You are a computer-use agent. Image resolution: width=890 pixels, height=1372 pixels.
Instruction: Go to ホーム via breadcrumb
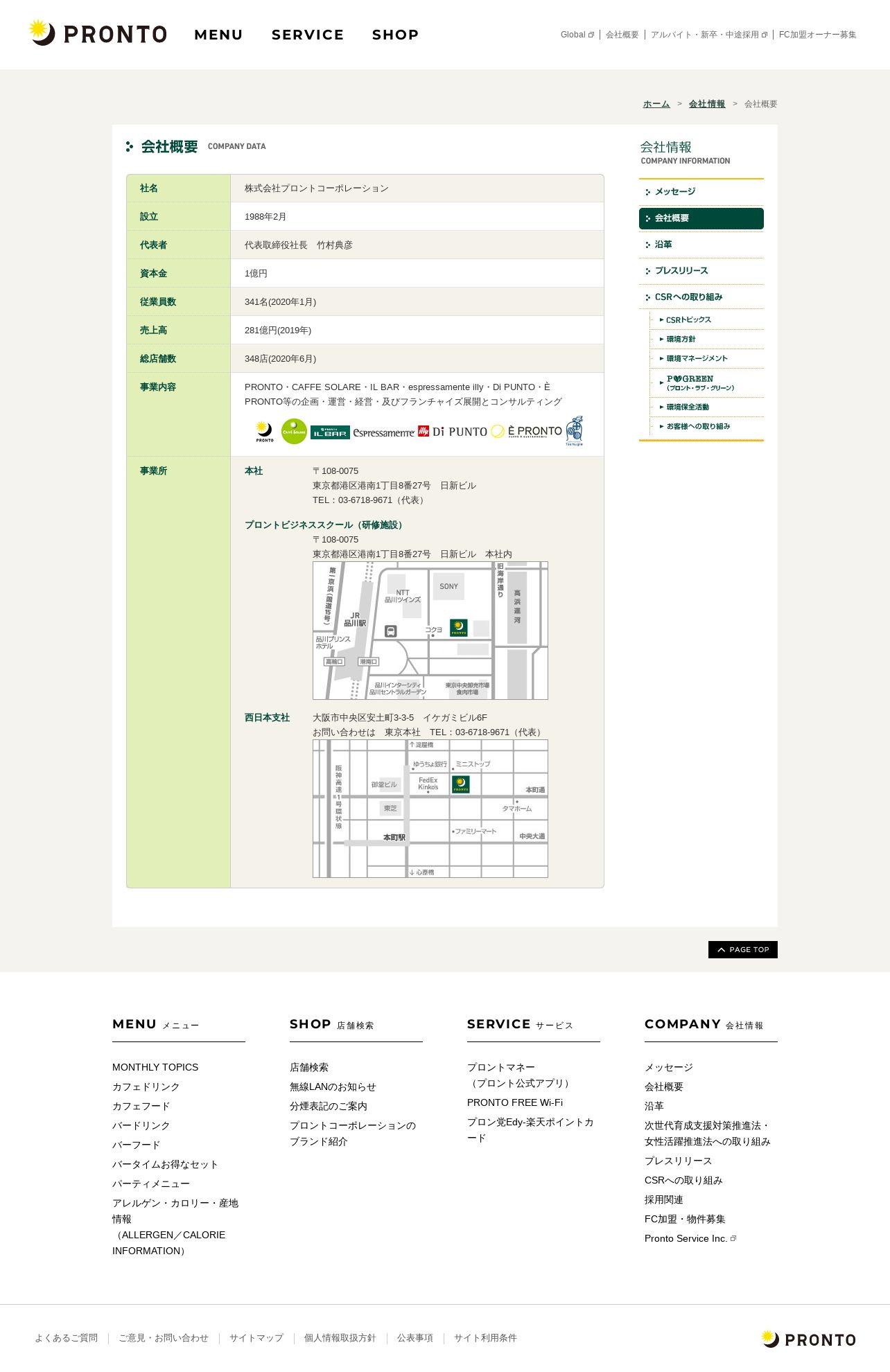click(x=656, y=104)
